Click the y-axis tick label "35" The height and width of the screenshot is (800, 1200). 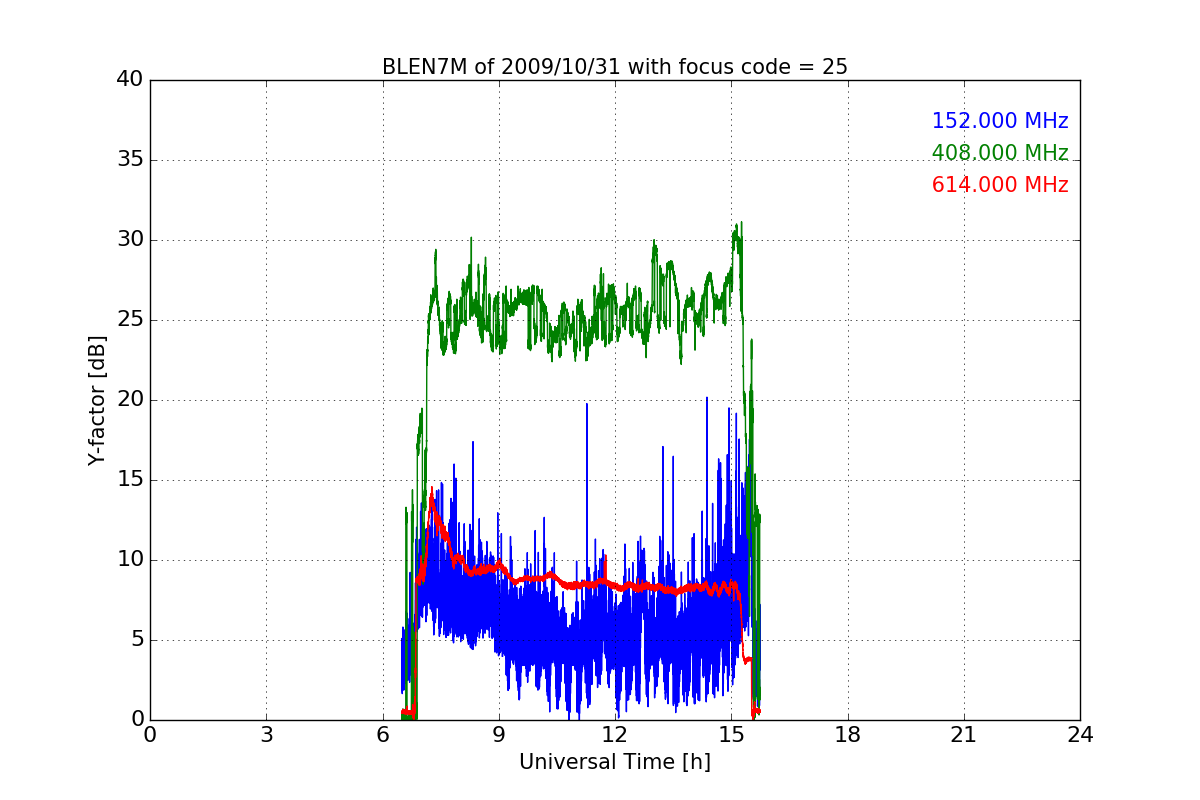[130, 160]
